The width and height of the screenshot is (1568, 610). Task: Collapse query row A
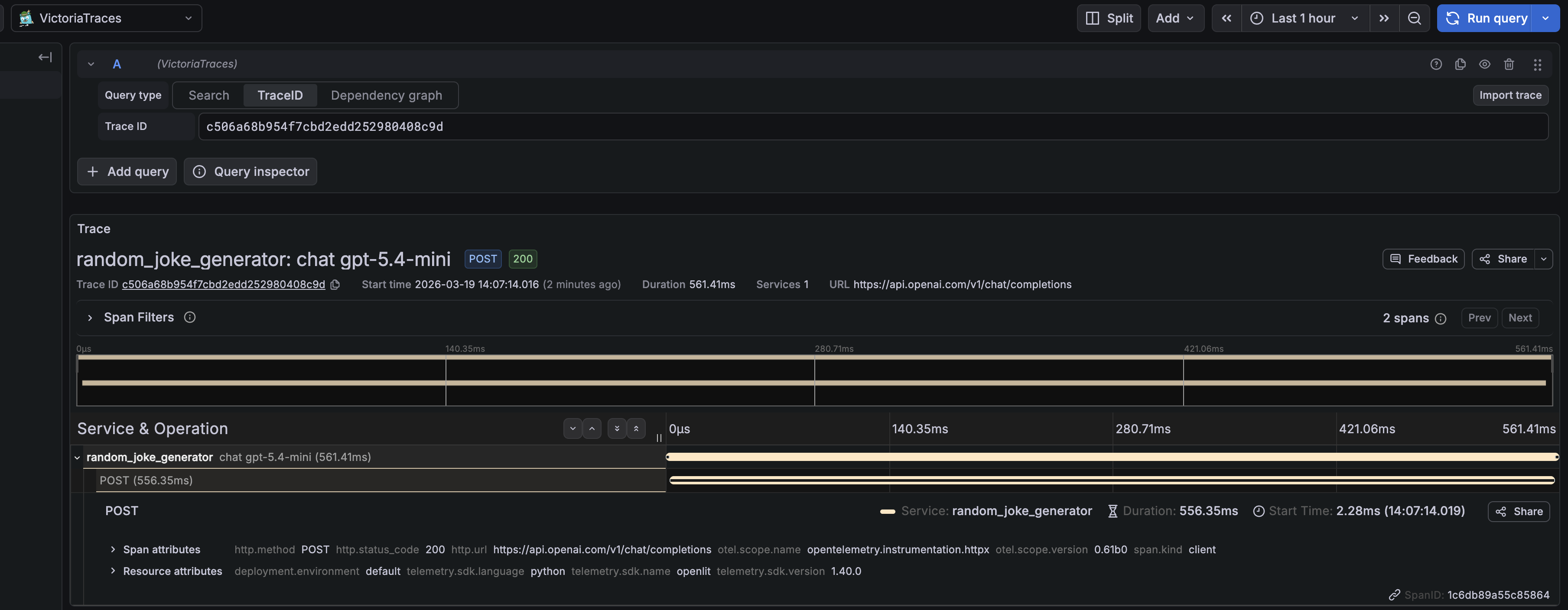[x=91, y=64]
